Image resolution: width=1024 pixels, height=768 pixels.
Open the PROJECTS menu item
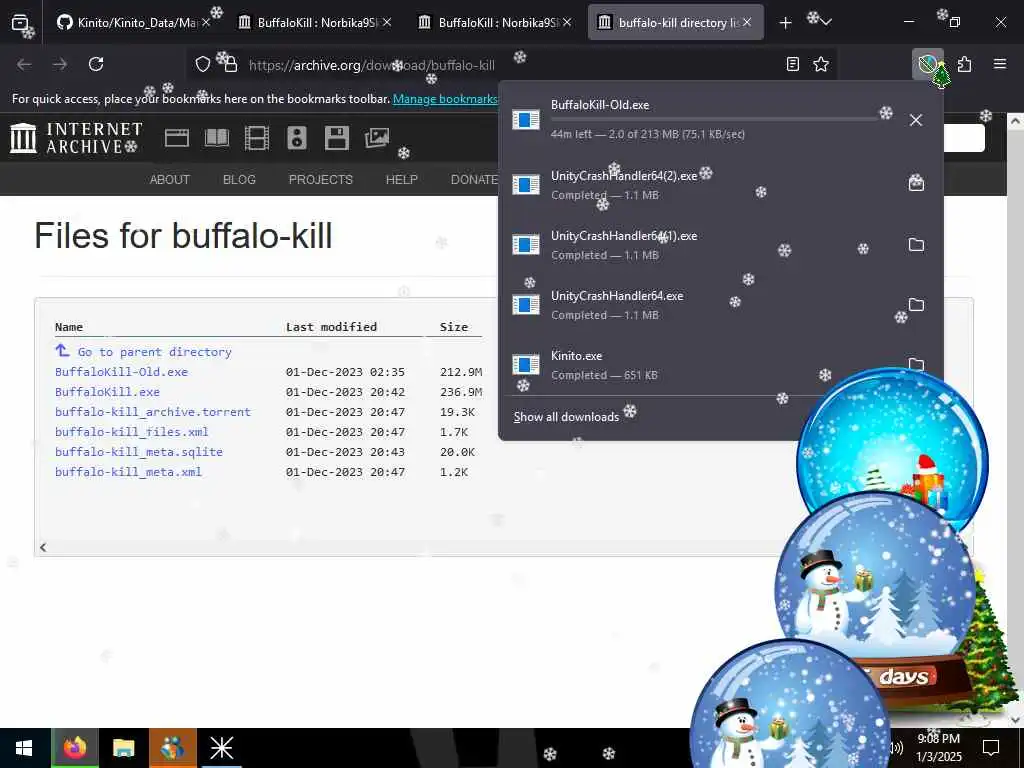[x=321, y=180]
